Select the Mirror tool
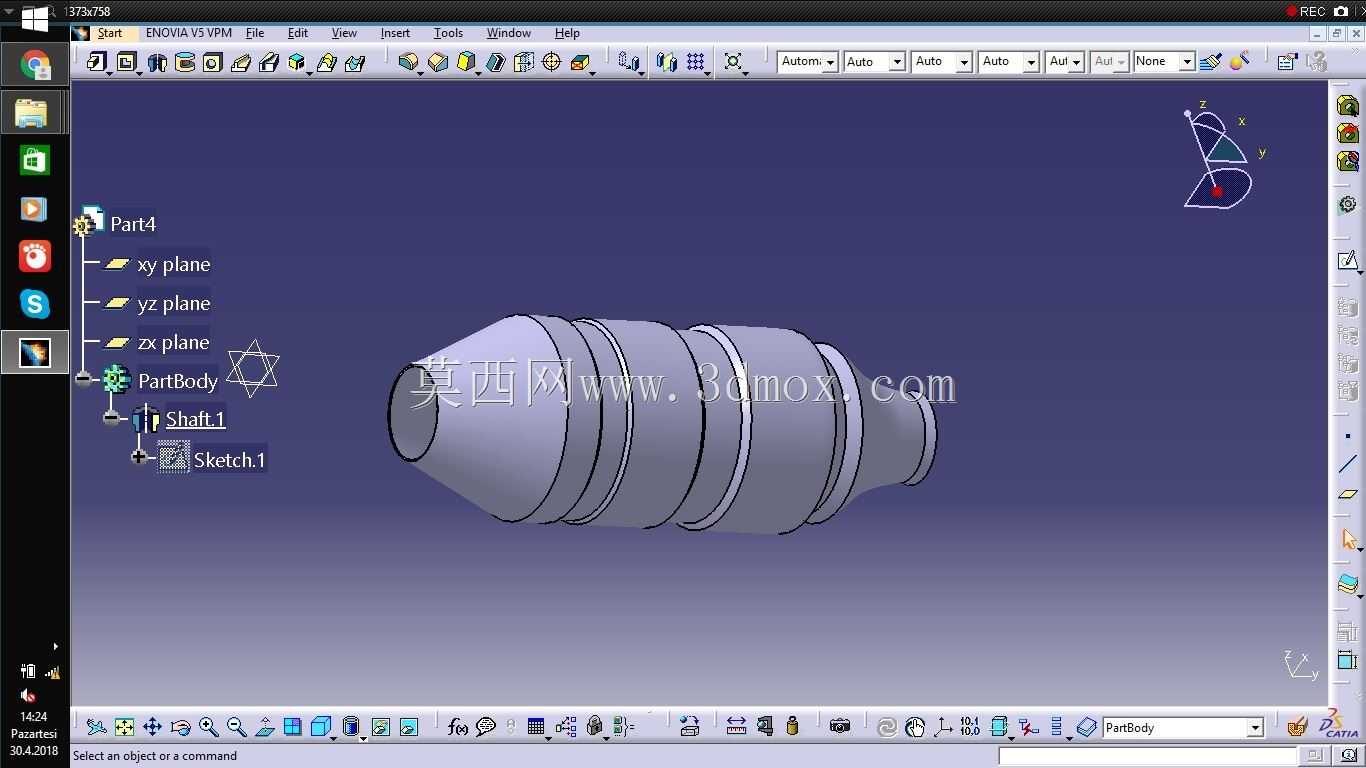This screenshot has height=768, width=1366. 667,62
